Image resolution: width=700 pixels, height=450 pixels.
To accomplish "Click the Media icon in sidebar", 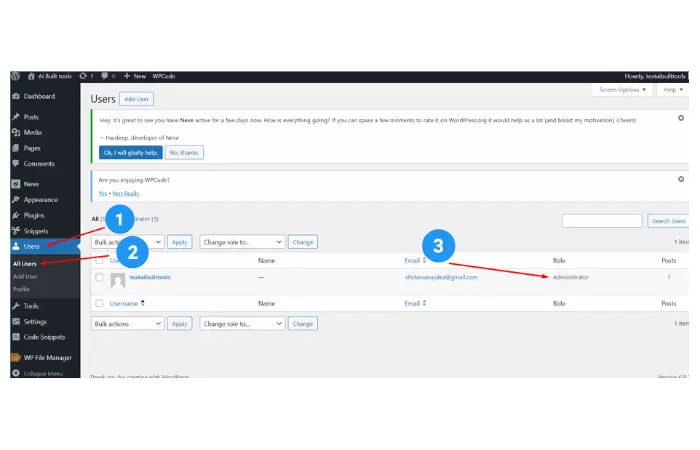I will pyautogui.click(x=16, y=133).
